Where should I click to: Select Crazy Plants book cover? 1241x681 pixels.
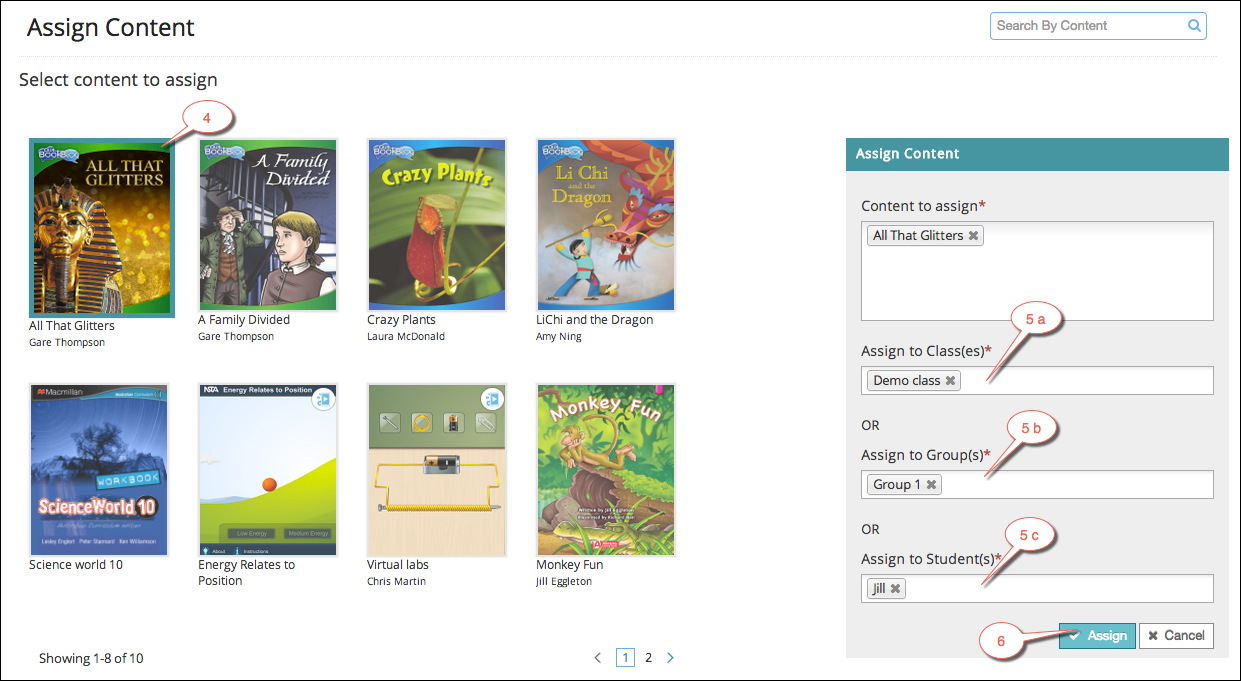click(437, 225)
